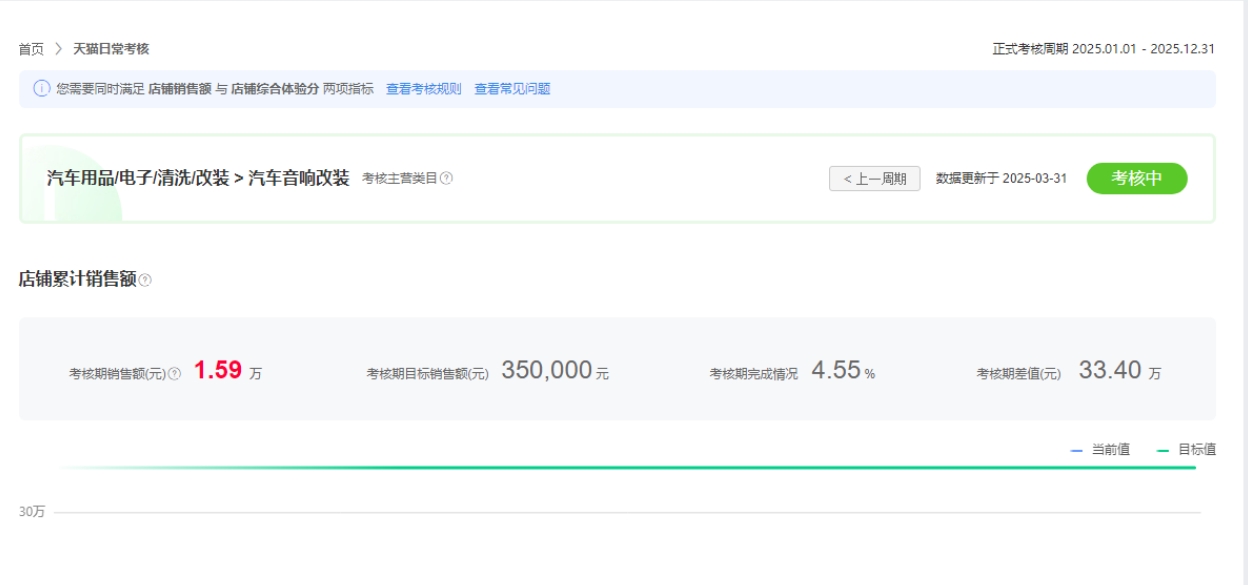Click the info icon in the notice bar
Screen dimensions: 1248x585
42,89
